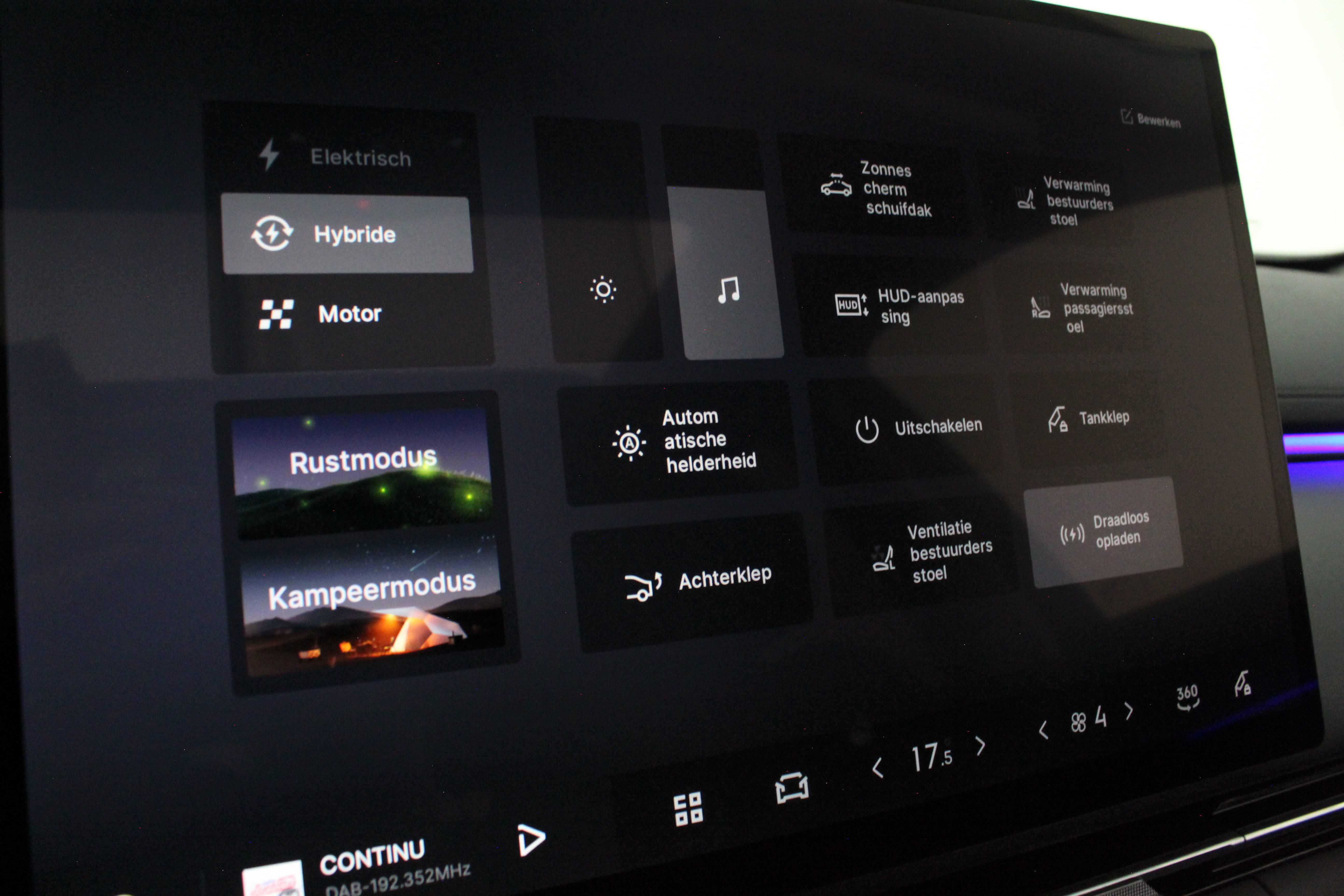Open the apps grid menu icon

688,809
